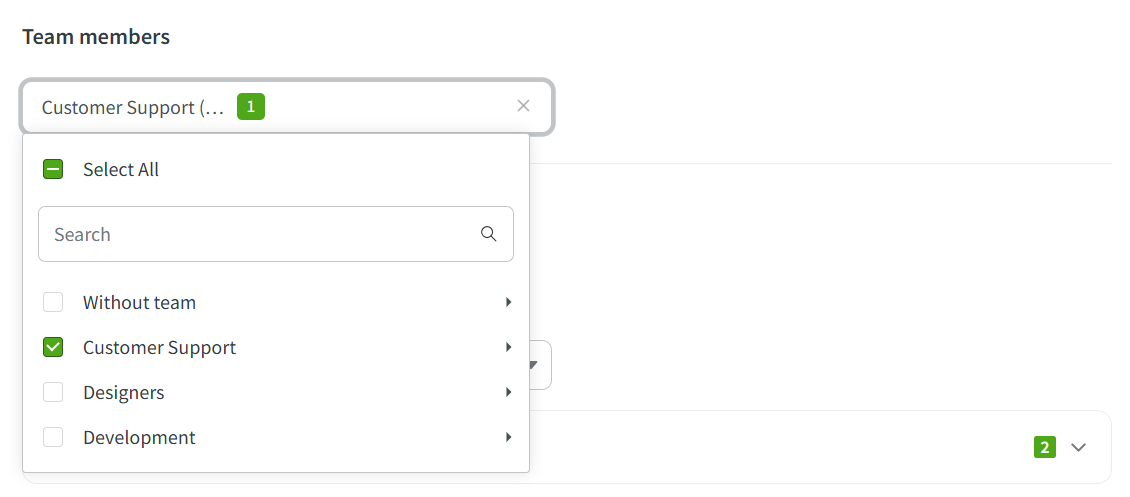Check the Development checkbox
Viewport: 1130px width, 497px height.
[x=53, y=438]
